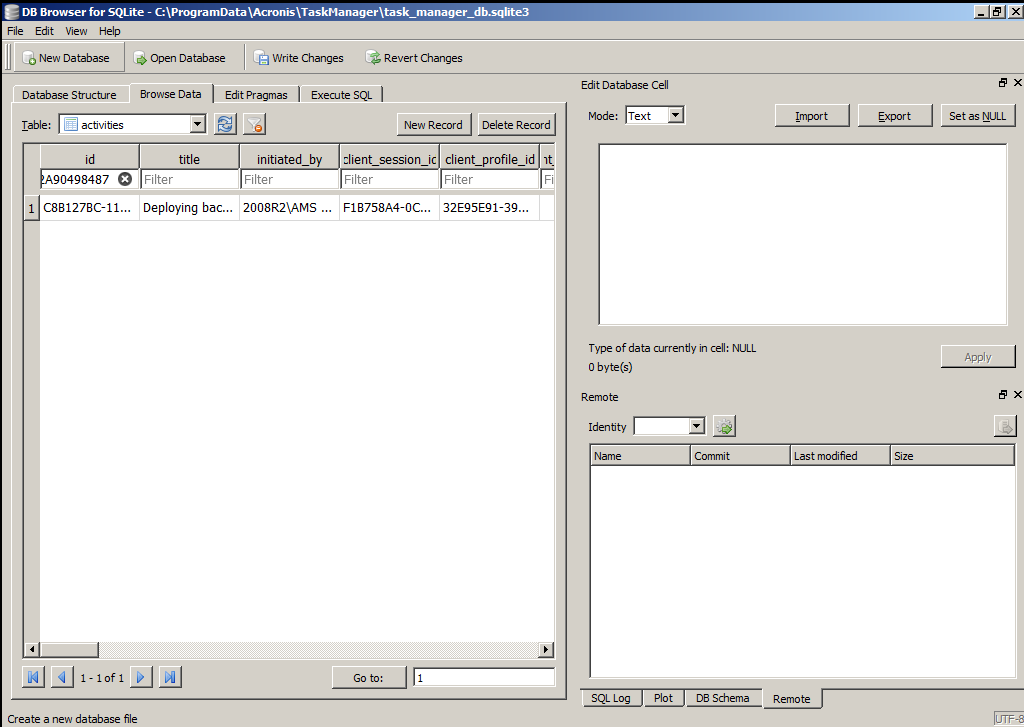Screen dimensions: 1024x727
Task: Select the Remote tab at the bottom
Action: pos(792,699)
